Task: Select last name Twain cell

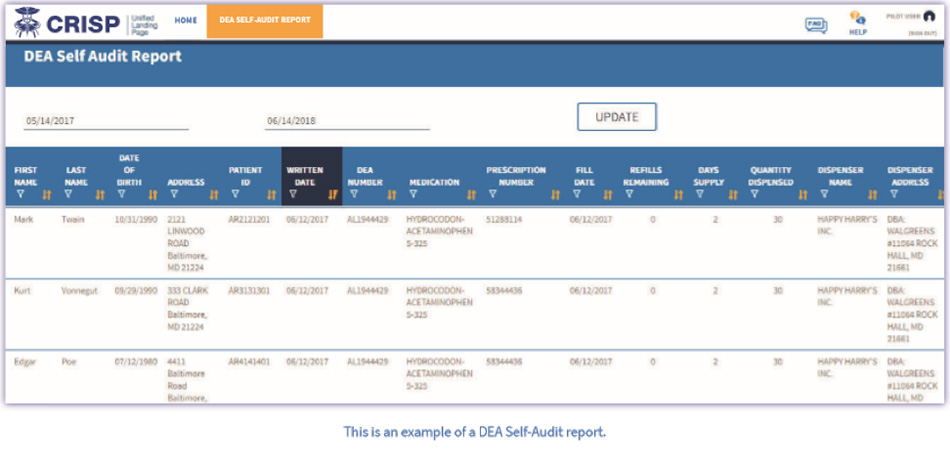Action: click(71, 219)
